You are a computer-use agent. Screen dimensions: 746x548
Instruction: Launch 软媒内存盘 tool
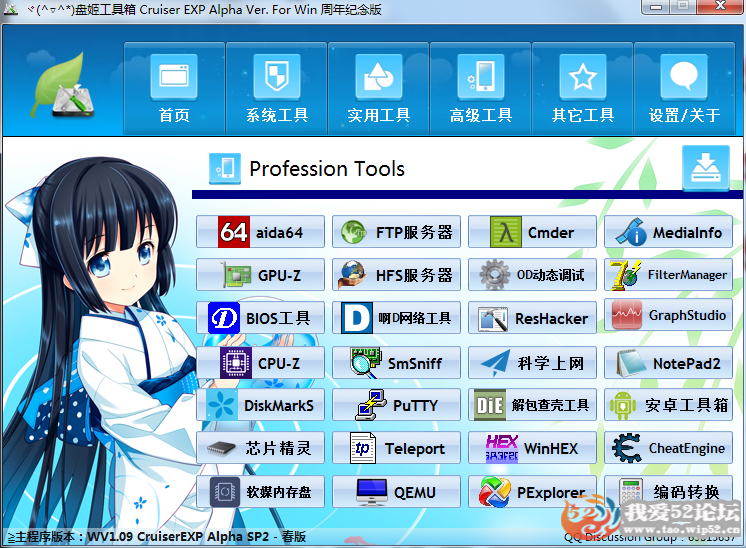pyautogui.click(x=260, y=491)
